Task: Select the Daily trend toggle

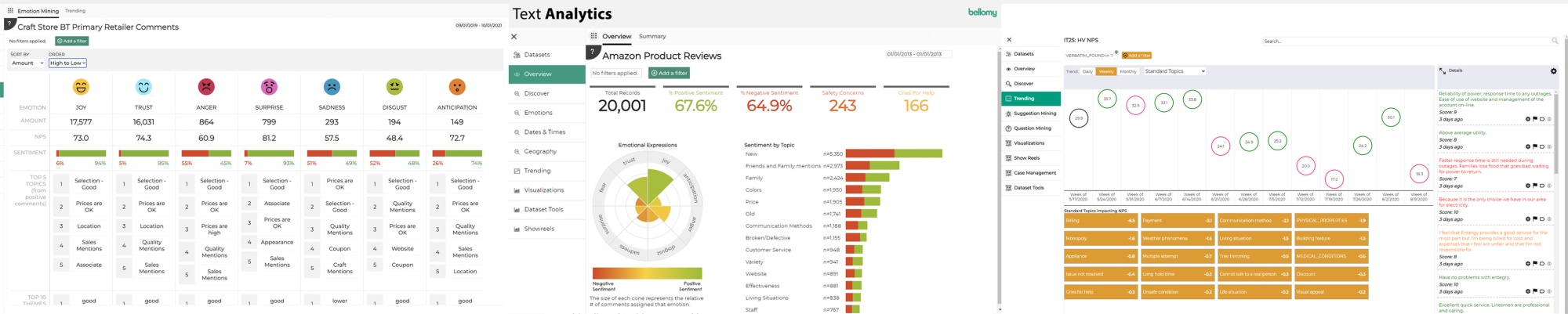Action: [x=1087, y=71]
